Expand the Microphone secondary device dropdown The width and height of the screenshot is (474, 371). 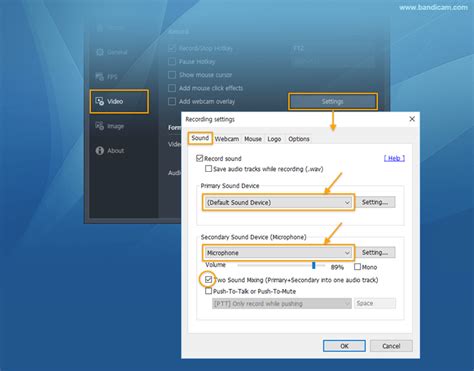(278, 253)
